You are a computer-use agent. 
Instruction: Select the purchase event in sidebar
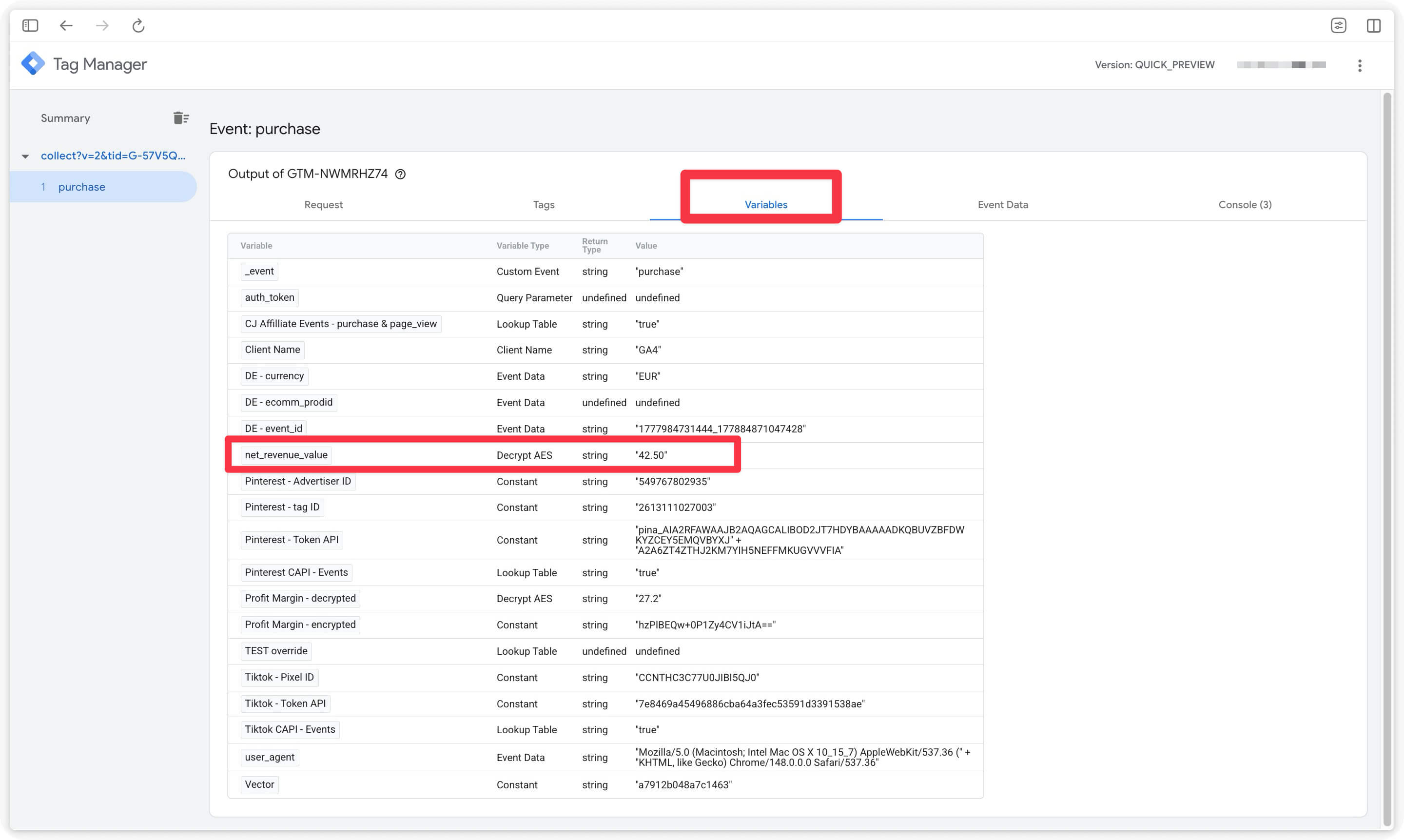103,187
